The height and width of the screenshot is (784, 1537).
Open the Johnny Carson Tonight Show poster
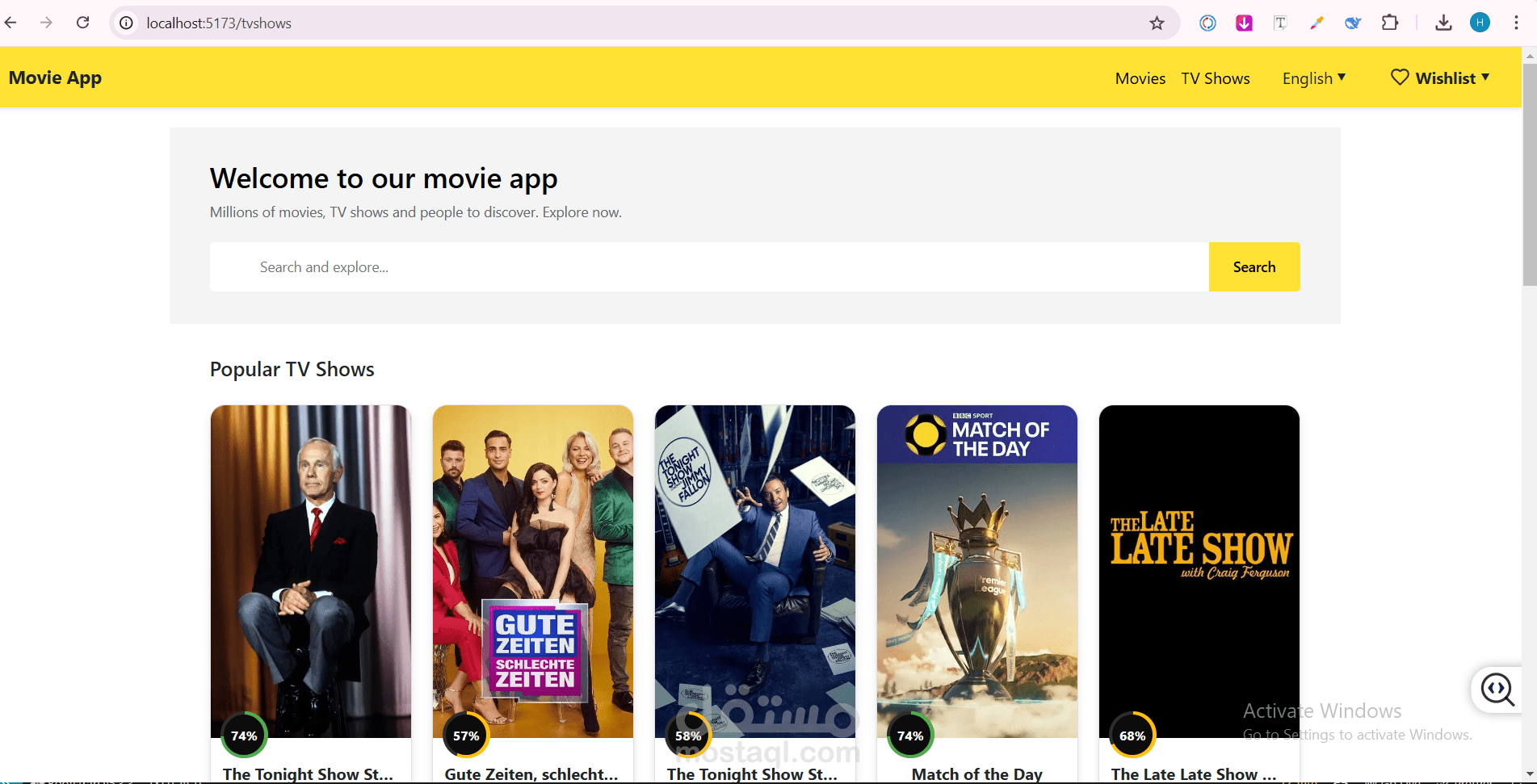click(x=311, y=571)
